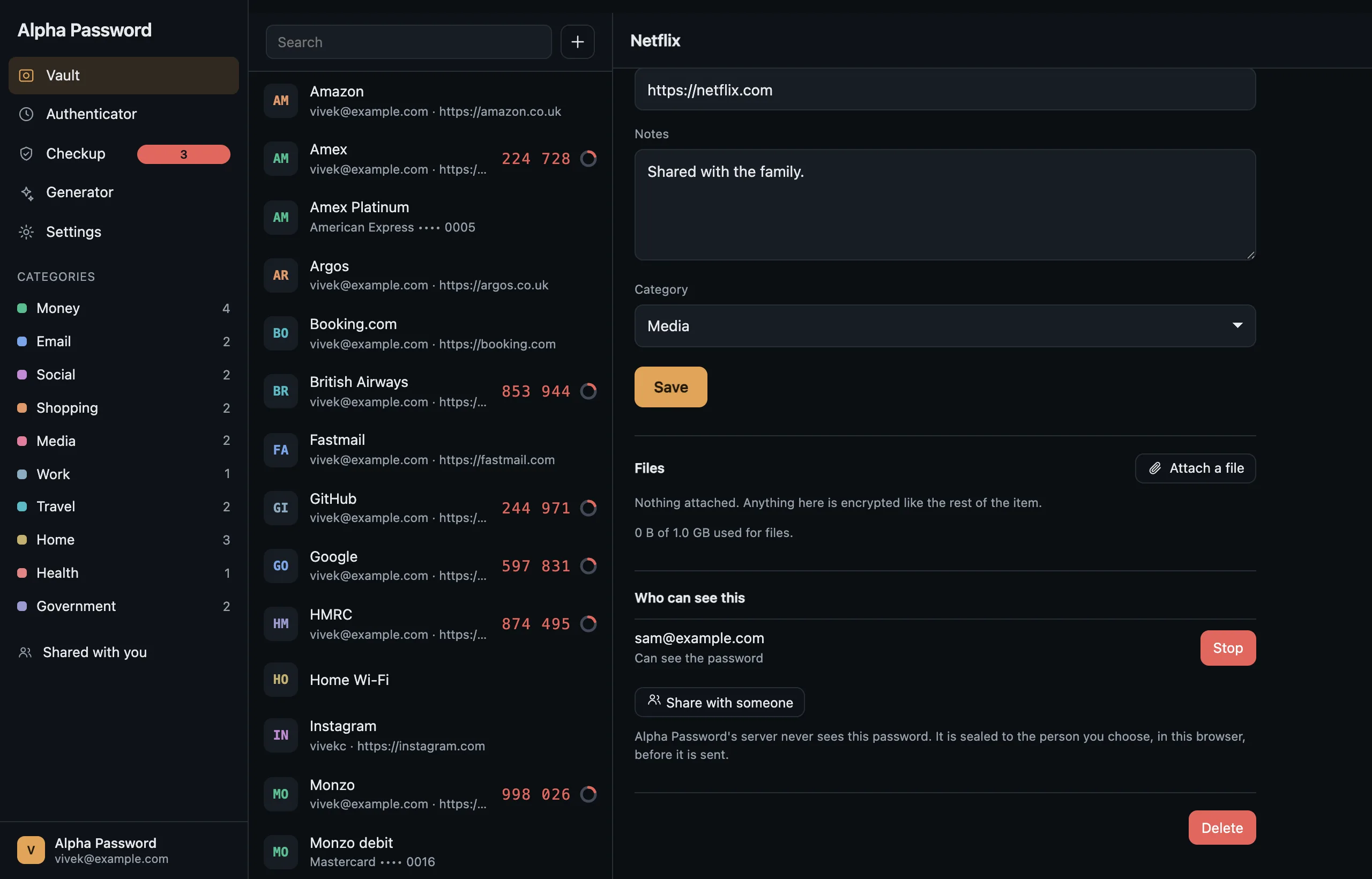Open the Vault section
The image size is (1372, 879).
(124, 76)
